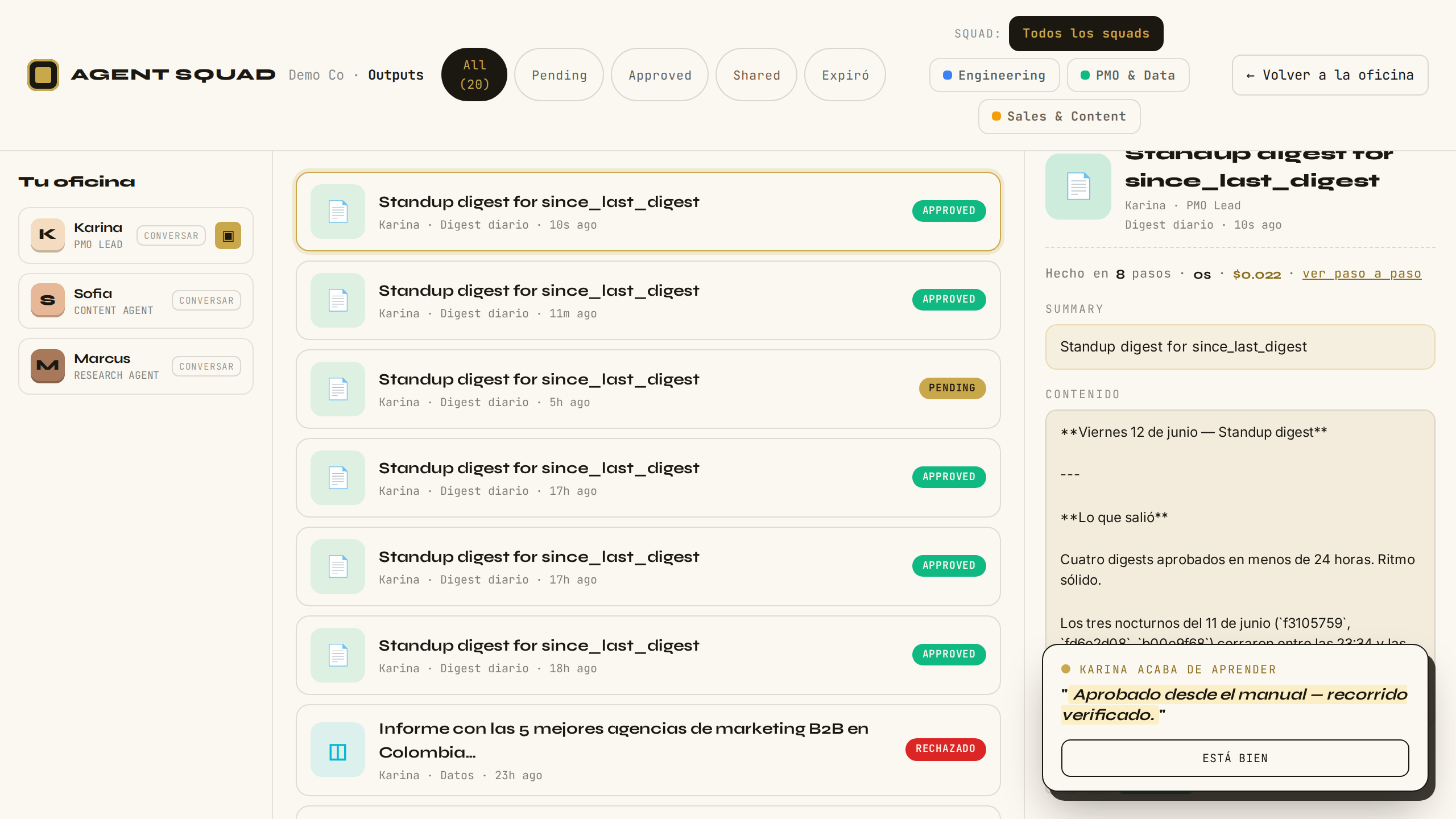Dismiss the toast with Está bien

coord(1235,758)
